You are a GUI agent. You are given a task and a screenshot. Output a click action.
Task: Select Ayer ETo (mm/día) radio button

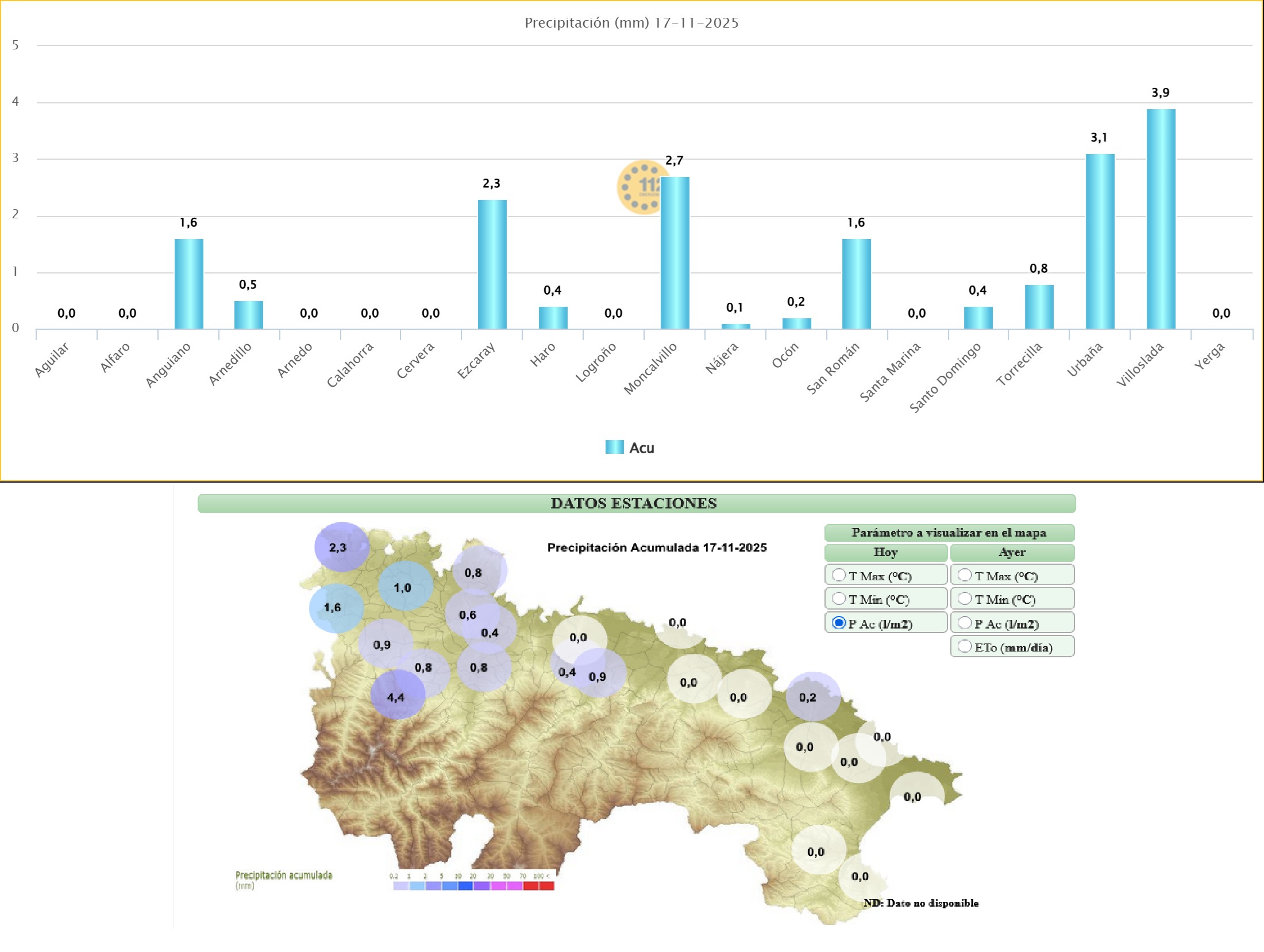click(x=965, y=646)
